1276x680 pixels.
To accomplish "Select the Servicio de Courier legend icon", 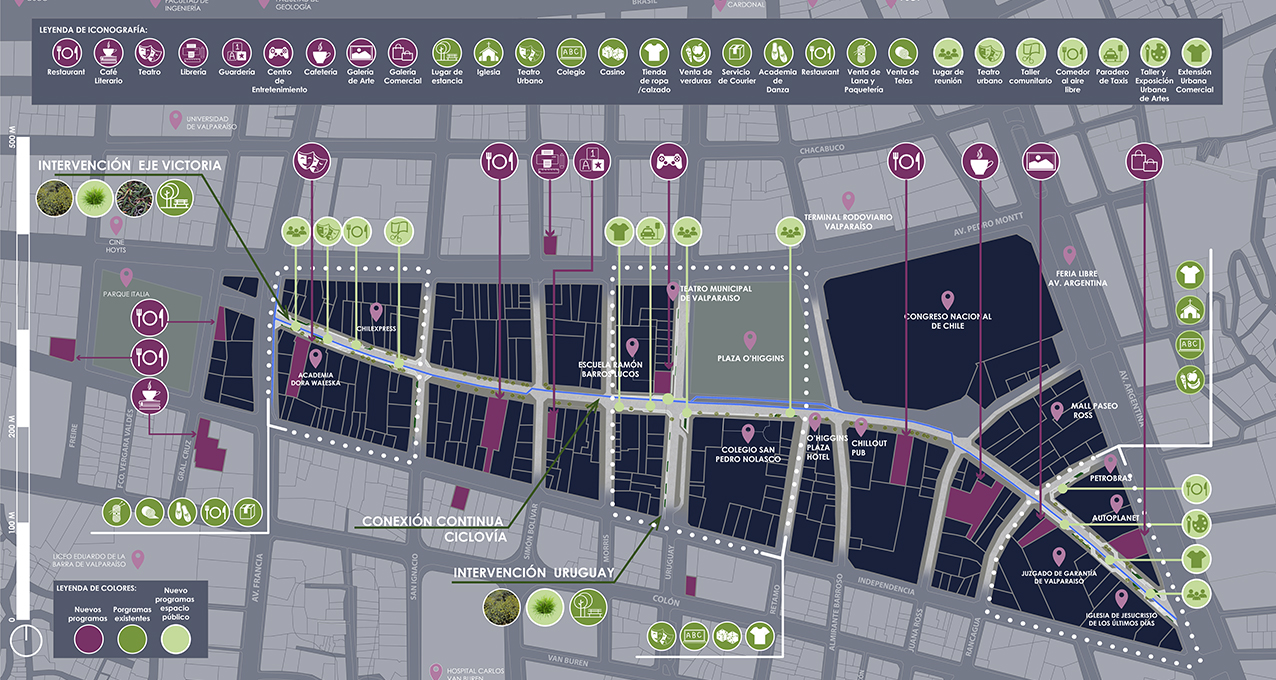I will [736, 53].
